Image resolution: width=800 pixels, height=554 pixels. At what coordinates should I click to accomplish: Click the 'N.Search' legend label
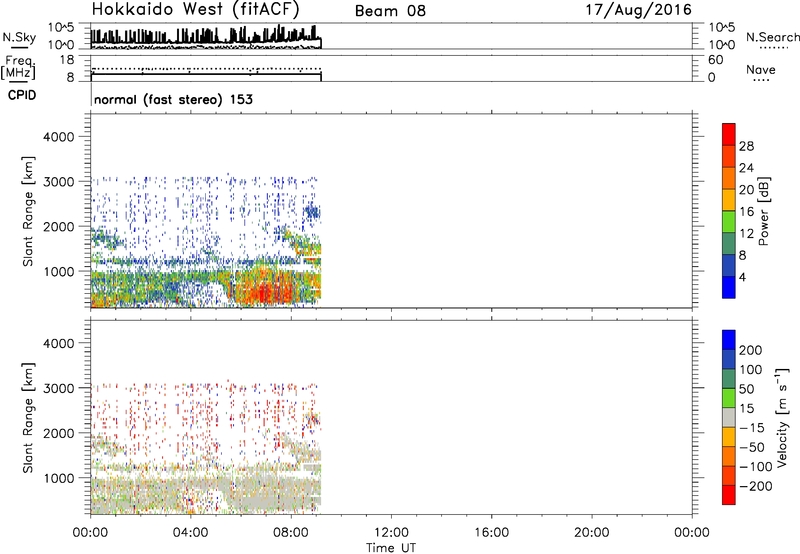[x=773, y=37]
